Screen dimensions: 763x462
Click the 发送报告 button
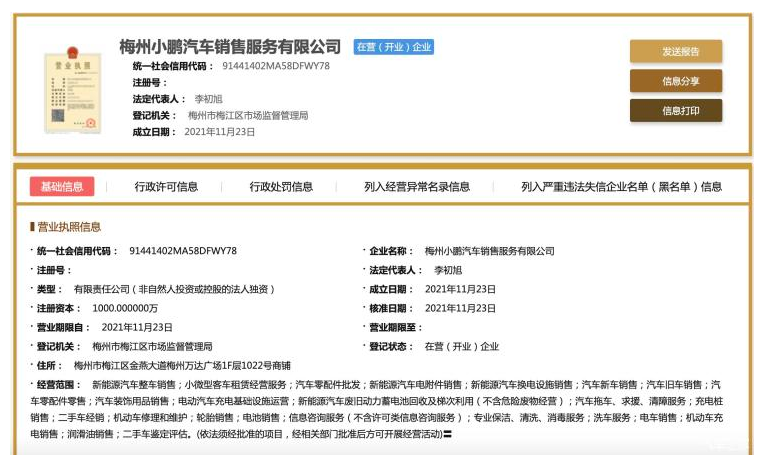[x=675, y=52]
